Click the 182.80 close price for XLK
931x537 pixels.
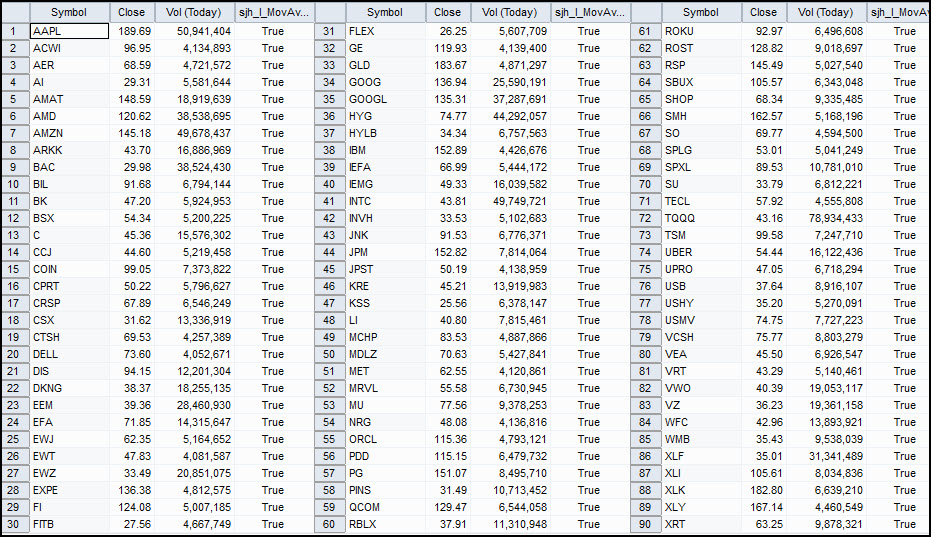pos(763,491)
